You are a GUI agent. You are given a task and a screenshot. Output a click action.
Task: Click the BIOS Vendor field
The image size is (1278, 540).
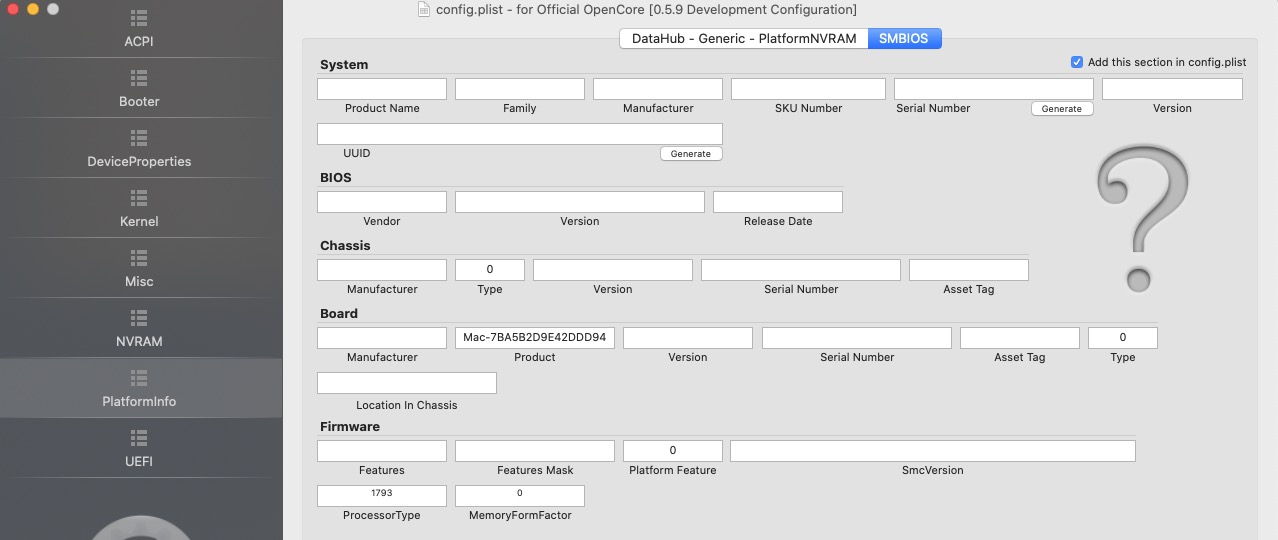(382, 202)
